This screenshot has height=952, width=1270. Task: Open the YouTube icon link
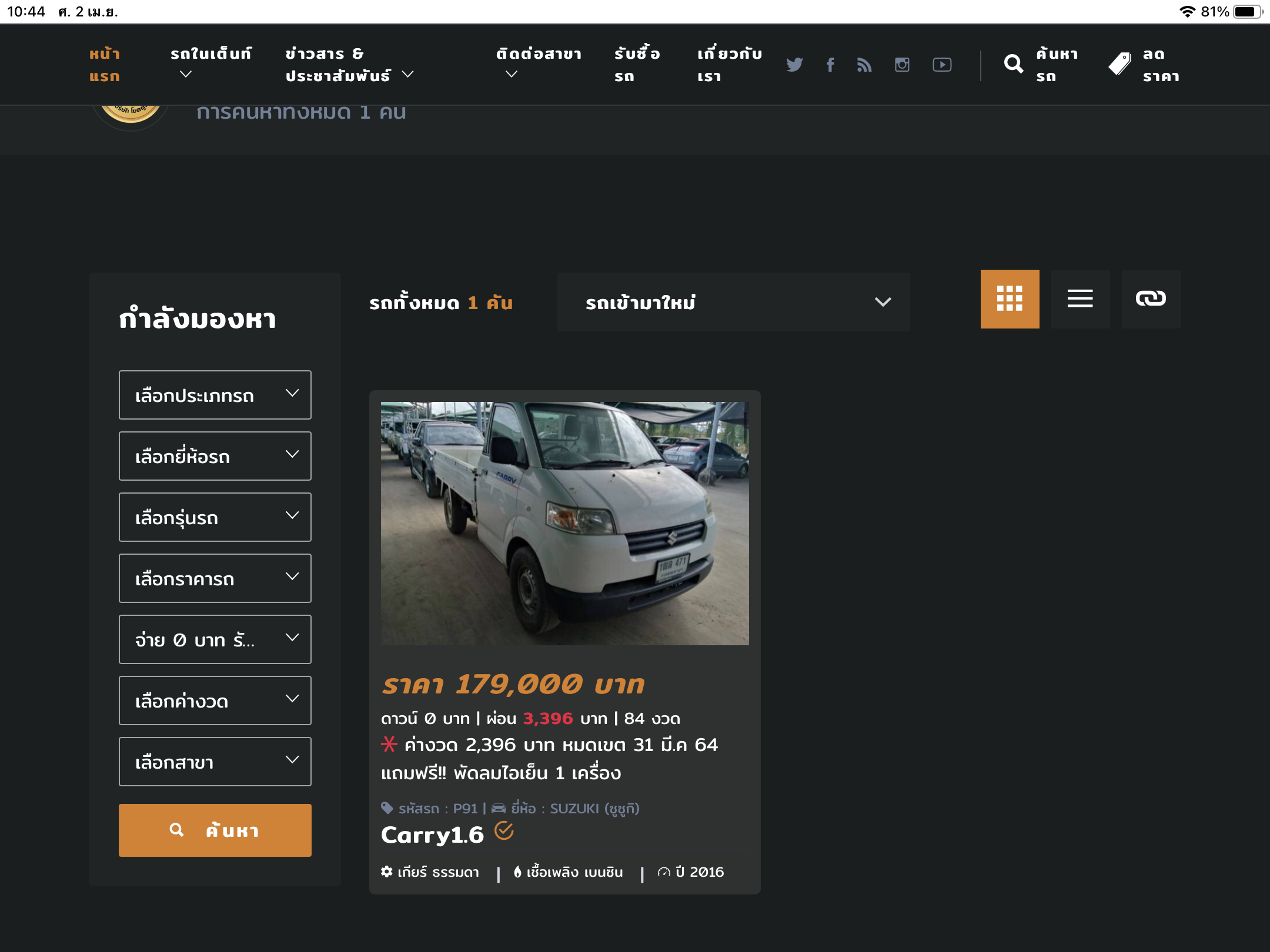point(942,65)
